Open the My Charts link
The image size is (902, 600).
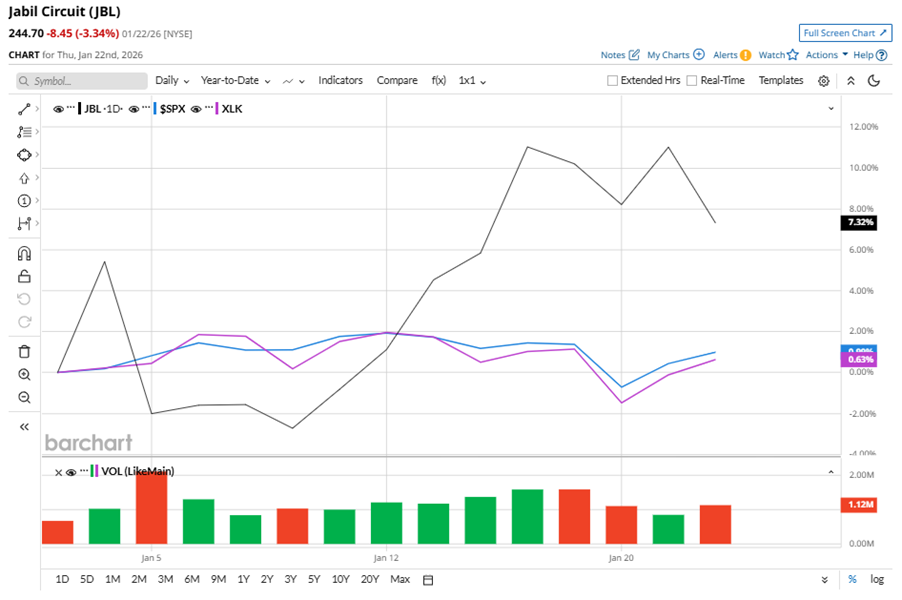point(675,55)
